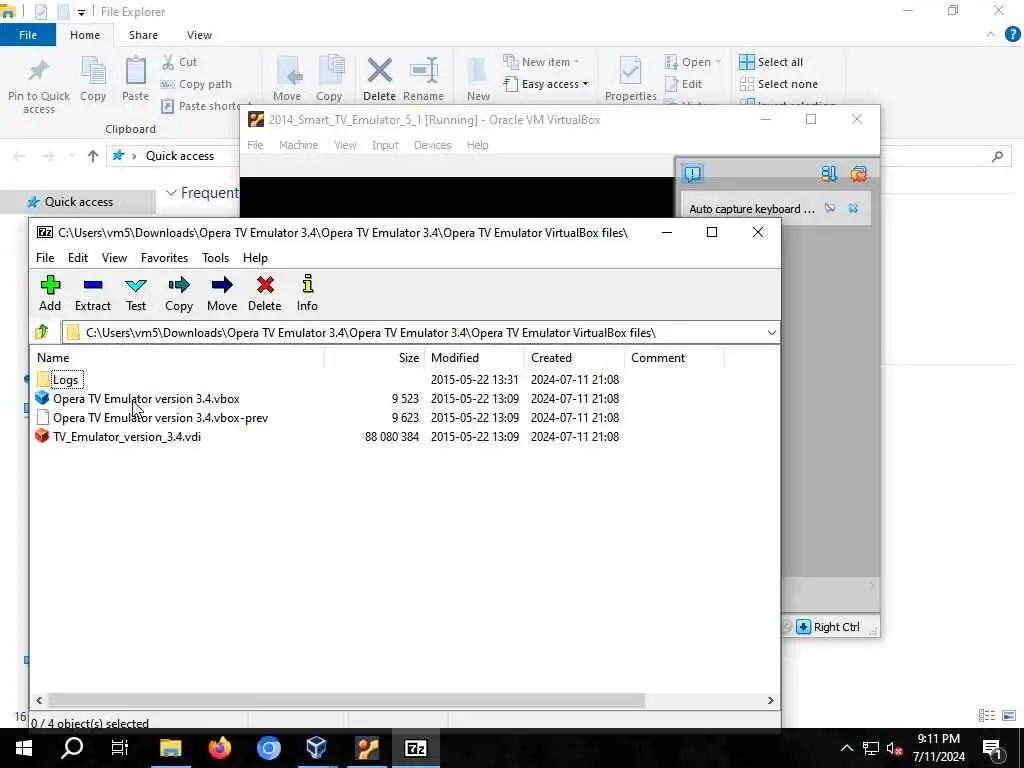This screenshot has width=1024, height=768.
Task: Open VirtualBox Devices menu
Action: [x=432, y=145]
